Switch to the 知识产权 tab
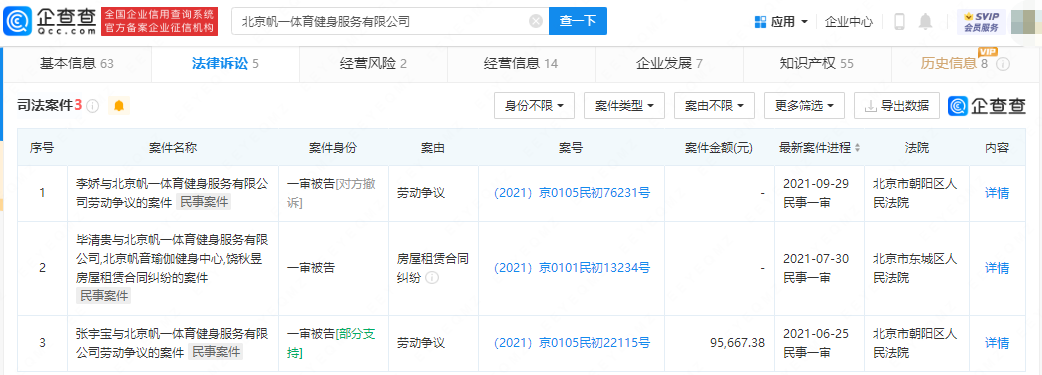 point(817,64)
